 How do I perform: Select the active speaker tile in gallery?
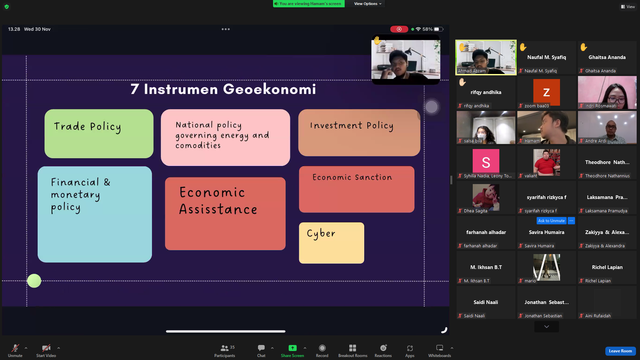tap(486, 57)
